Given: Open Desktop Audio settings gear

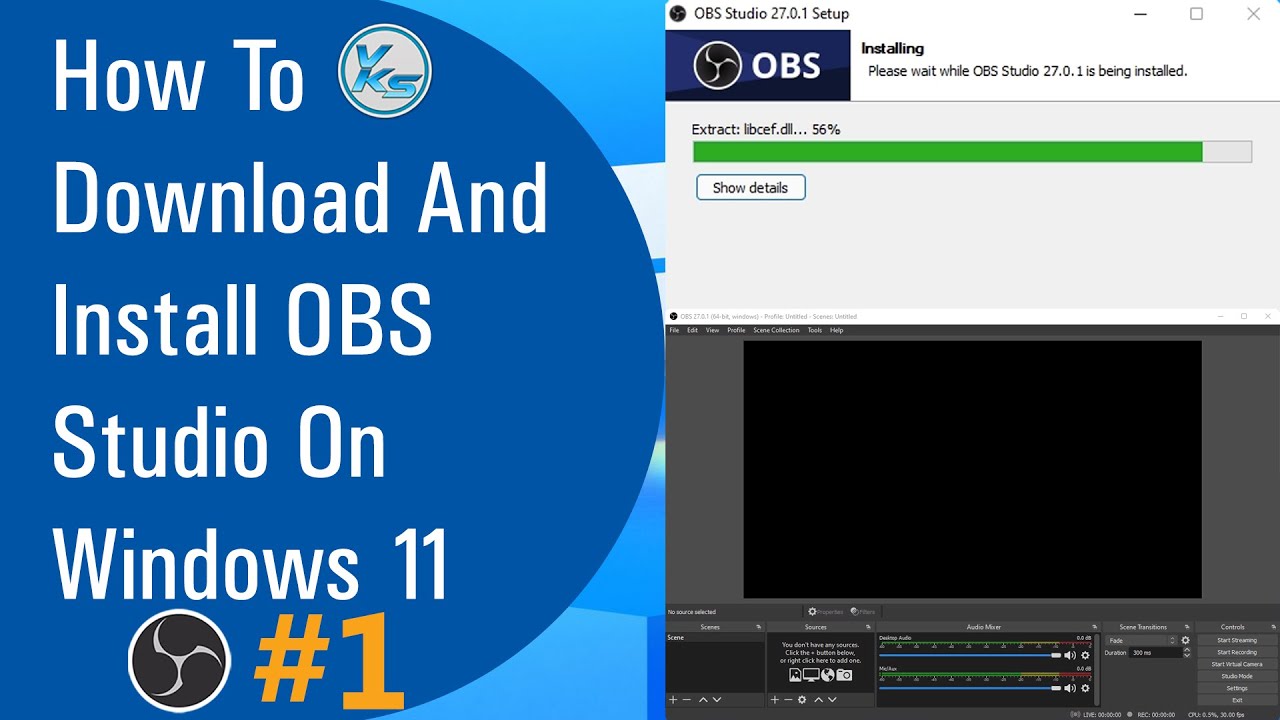Looking at the screenshot, I should click(1085, 655).
